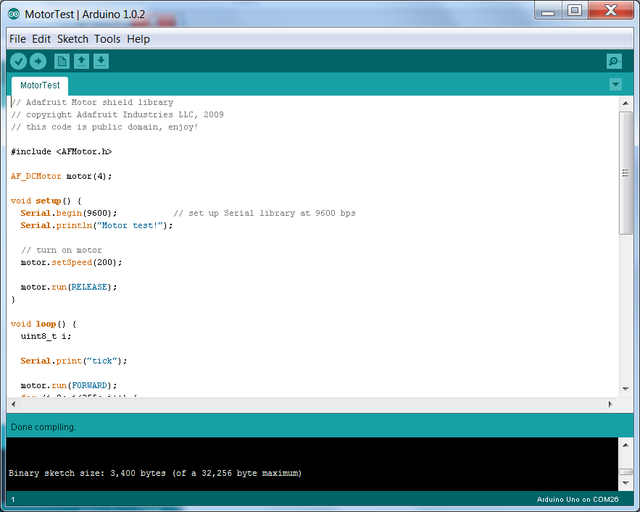640x512 pixels.
Task: Create a new sketch using the toolbar icon
Action: 62,61
